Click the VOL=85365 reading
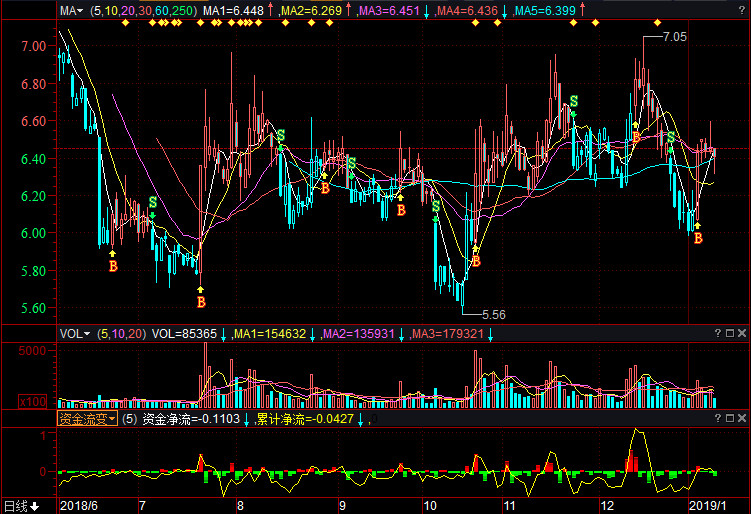751x514 pixels. pyautogui.click(x=184, y=334)
